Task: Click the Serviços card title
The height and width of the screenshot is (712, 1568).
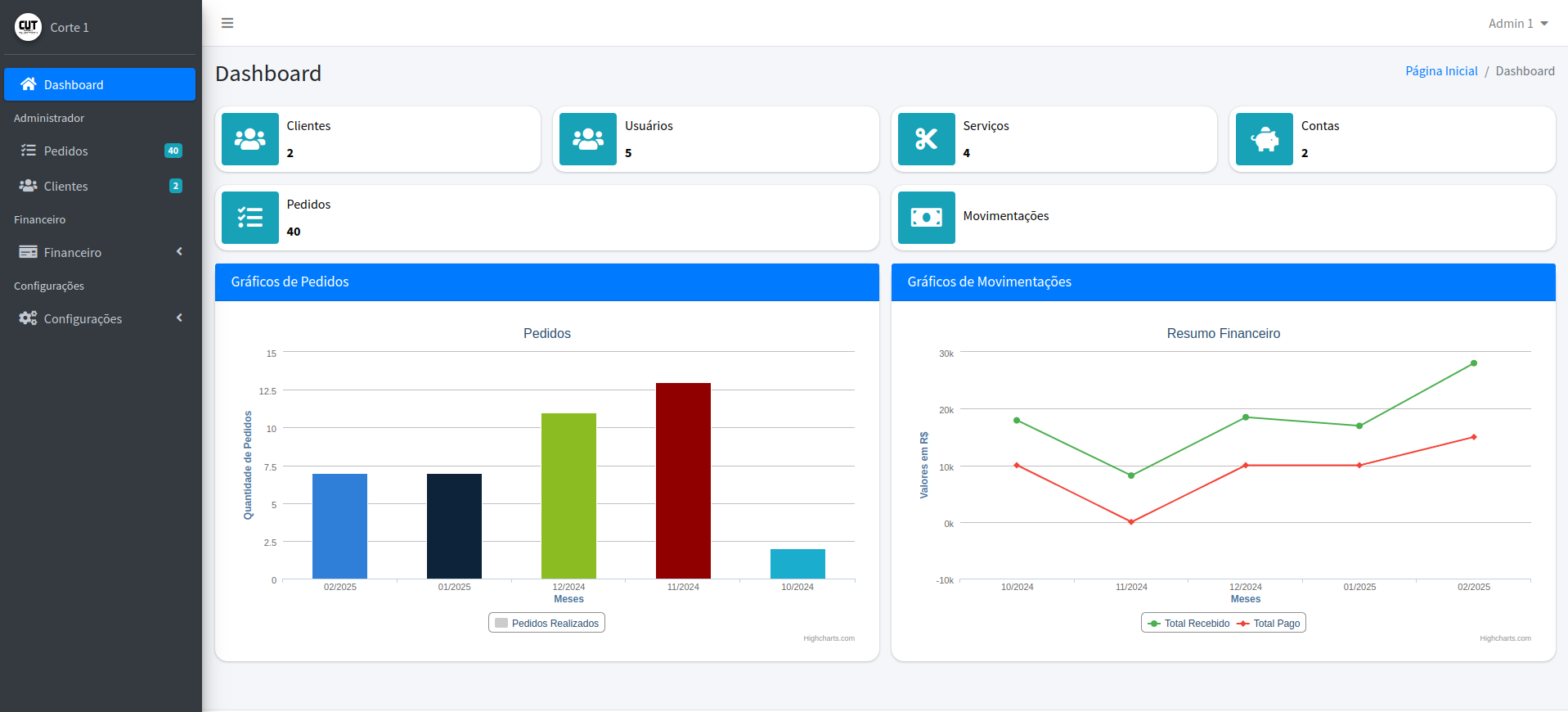Action: (x=986, y=126)
